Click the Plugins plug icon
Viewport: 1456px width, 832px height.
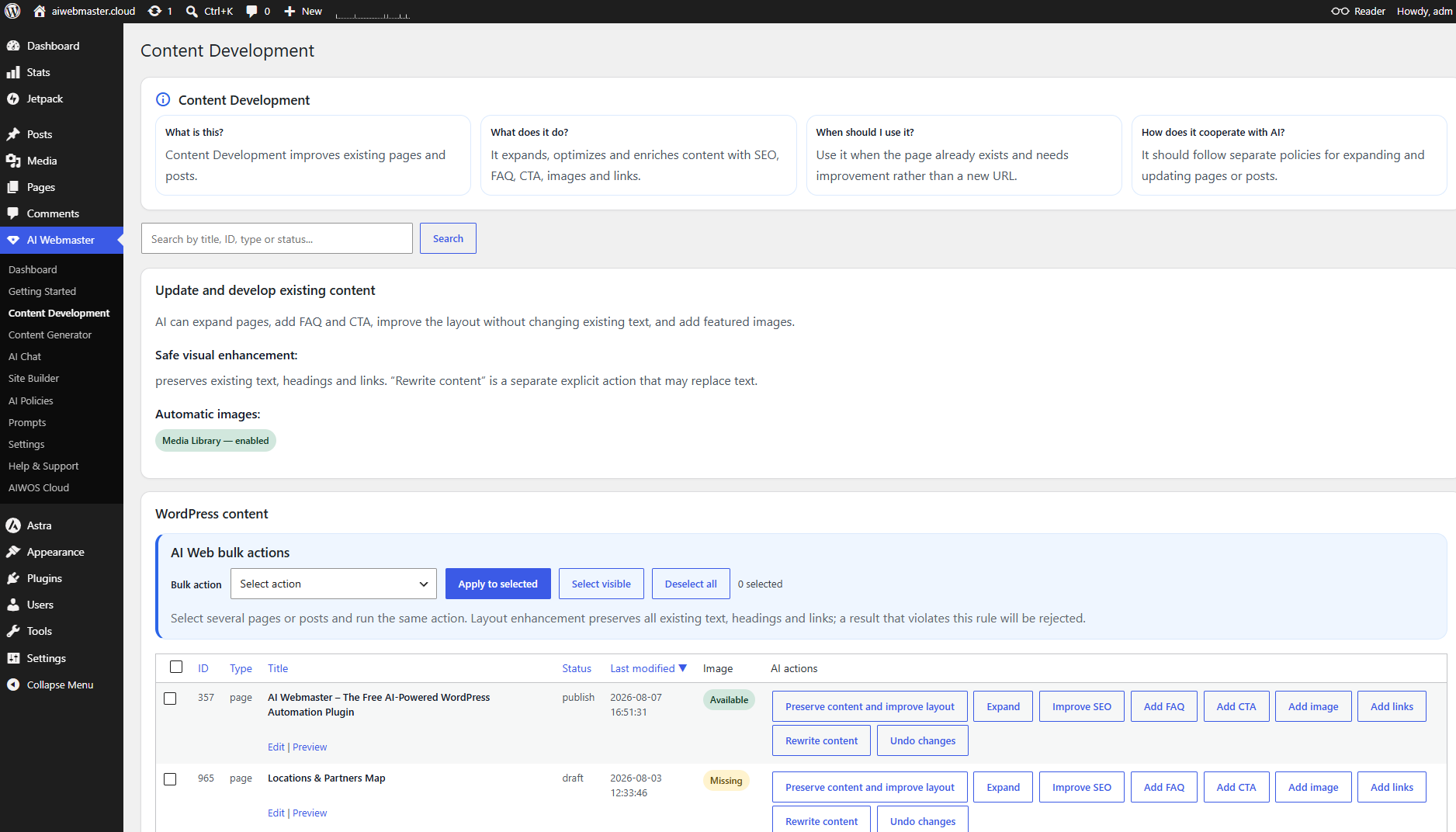tap(13, 578)
